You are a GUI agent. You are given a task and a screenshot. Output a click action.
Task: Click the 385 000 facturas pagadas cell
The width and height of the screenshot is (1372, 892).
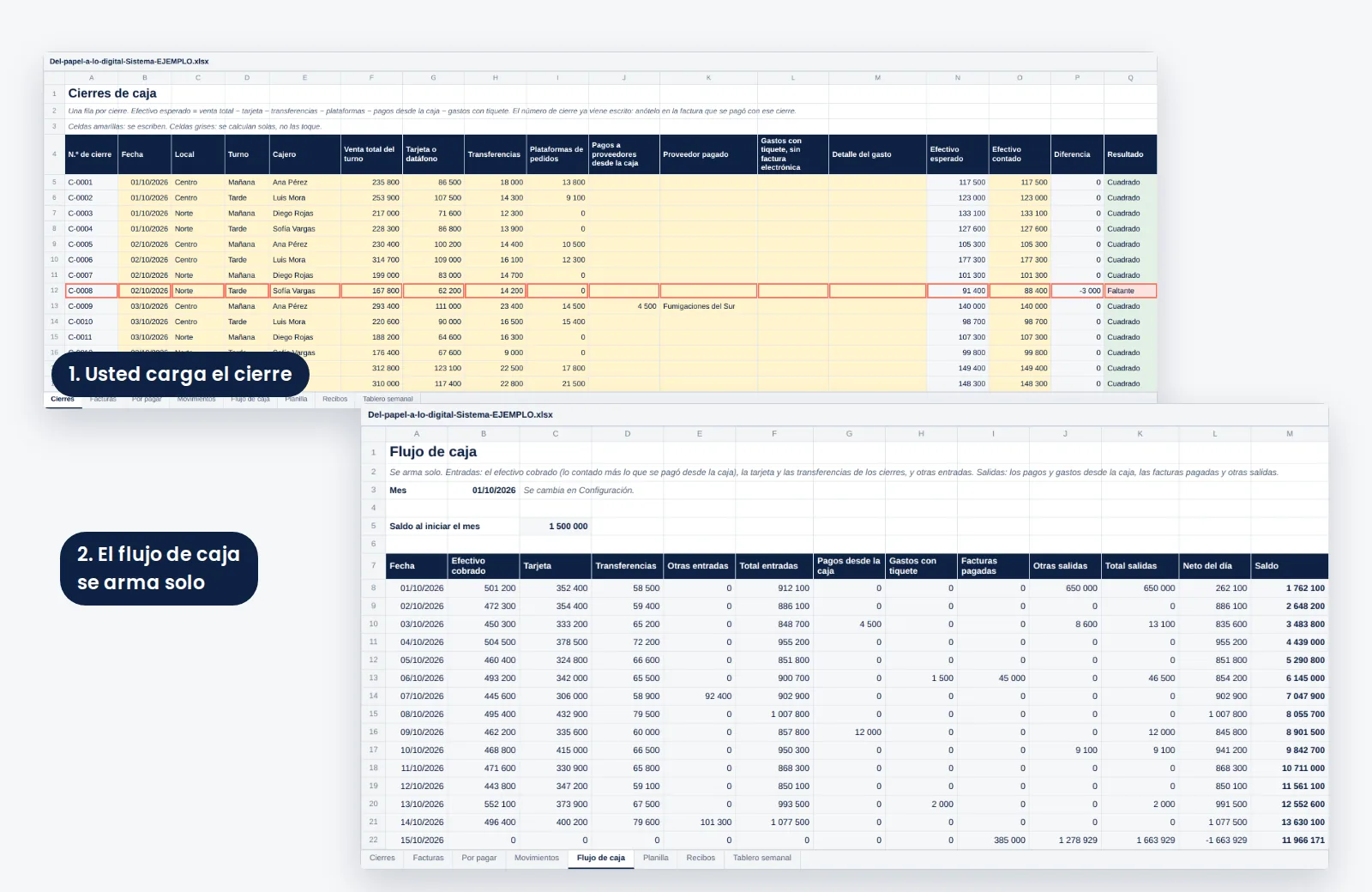[x=993, y=840]
